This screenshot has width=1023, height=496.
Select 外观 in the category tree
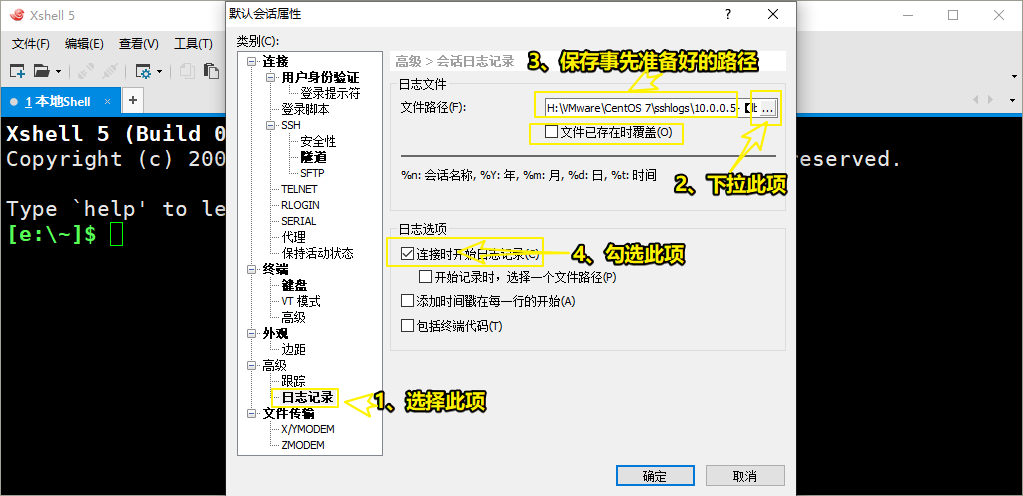coord(275,333)
